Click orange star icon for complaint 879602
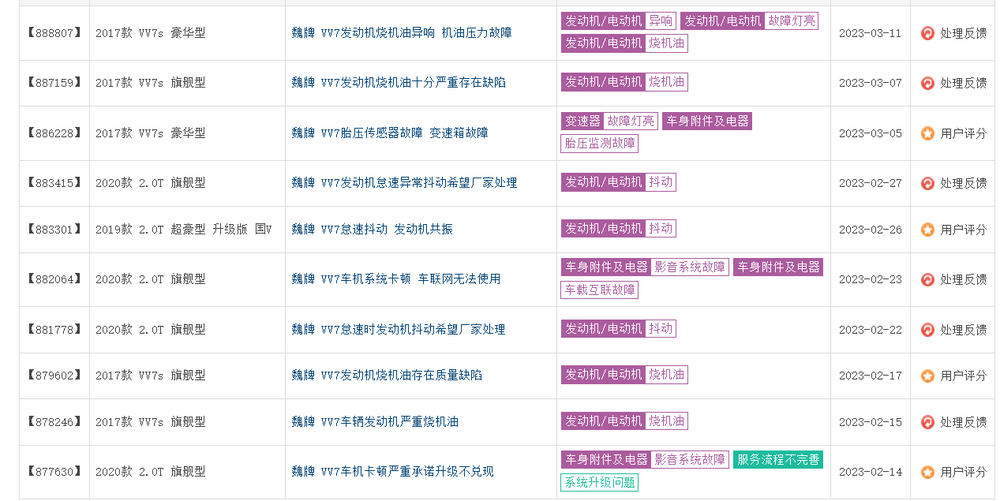Image resolution: width=1000 pixels, height=501 pixels. tap(927, 375)
